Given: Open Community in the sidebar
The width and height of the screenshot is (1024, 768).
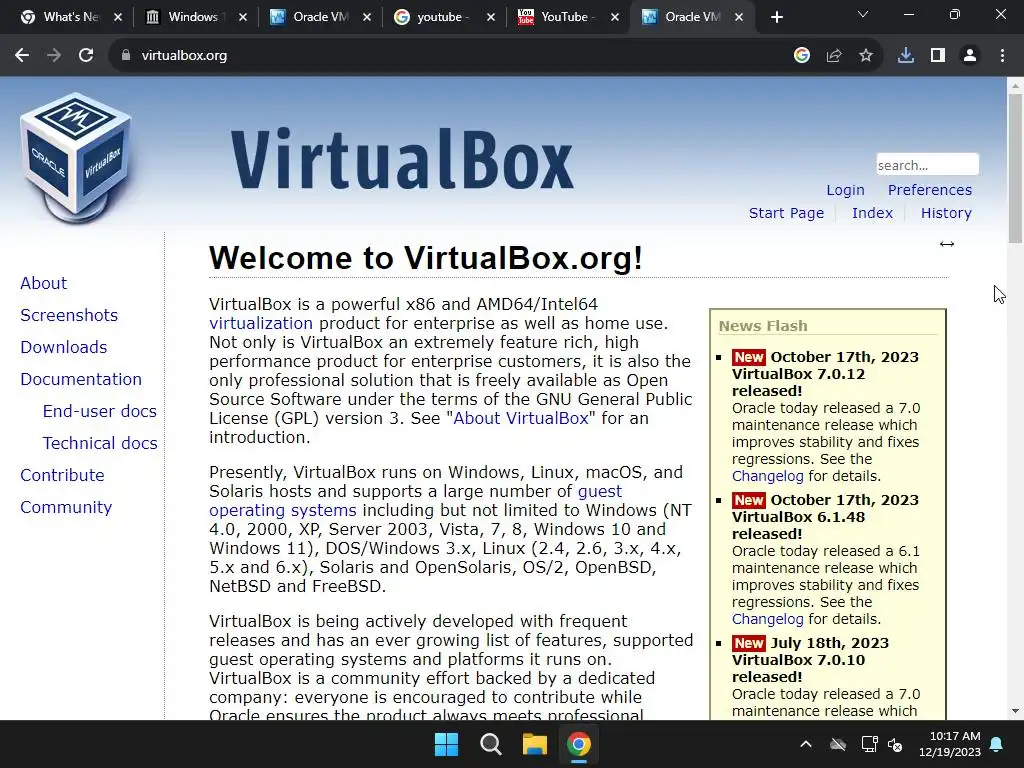Looking at the screenshot, I should coord(66,507).
